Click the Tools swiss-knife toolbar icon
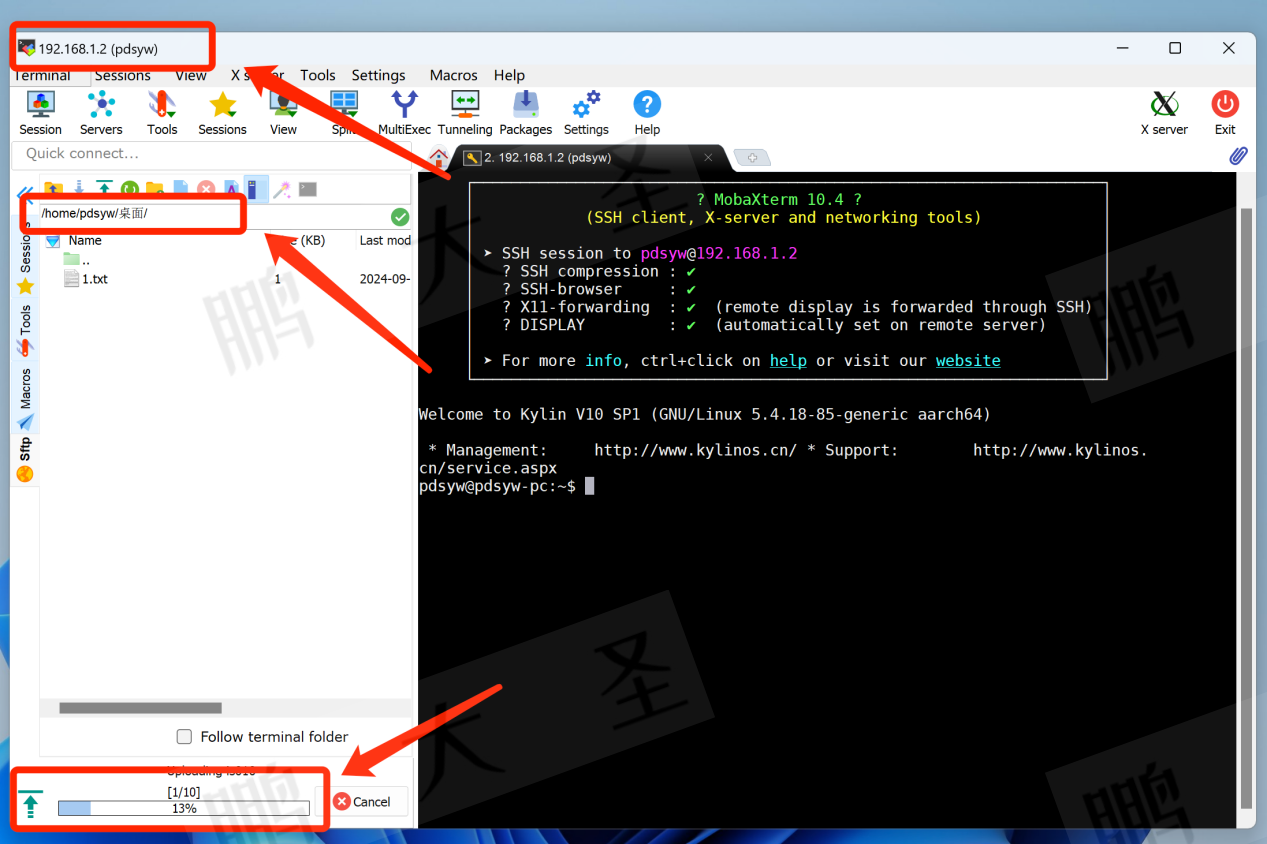 point(162,112)
